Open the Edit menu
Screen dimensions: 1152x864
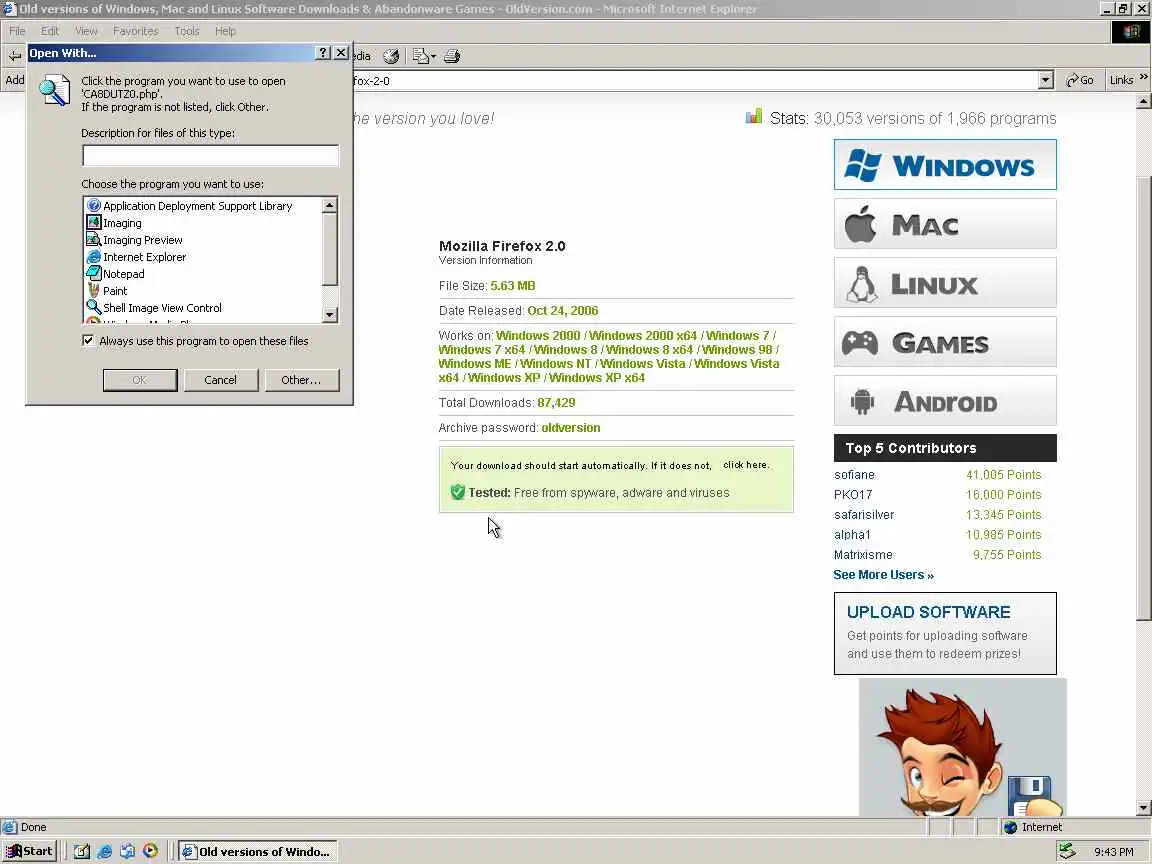(49, 31)
